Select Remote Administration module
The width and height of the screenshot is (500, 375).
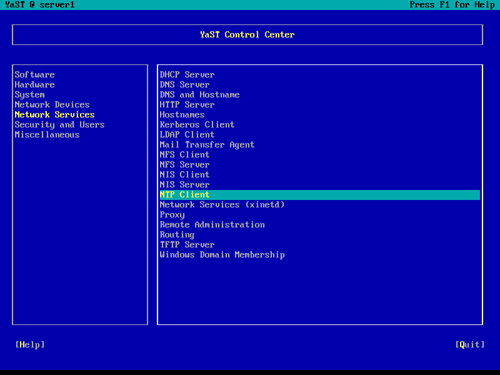tap(212, 225)
